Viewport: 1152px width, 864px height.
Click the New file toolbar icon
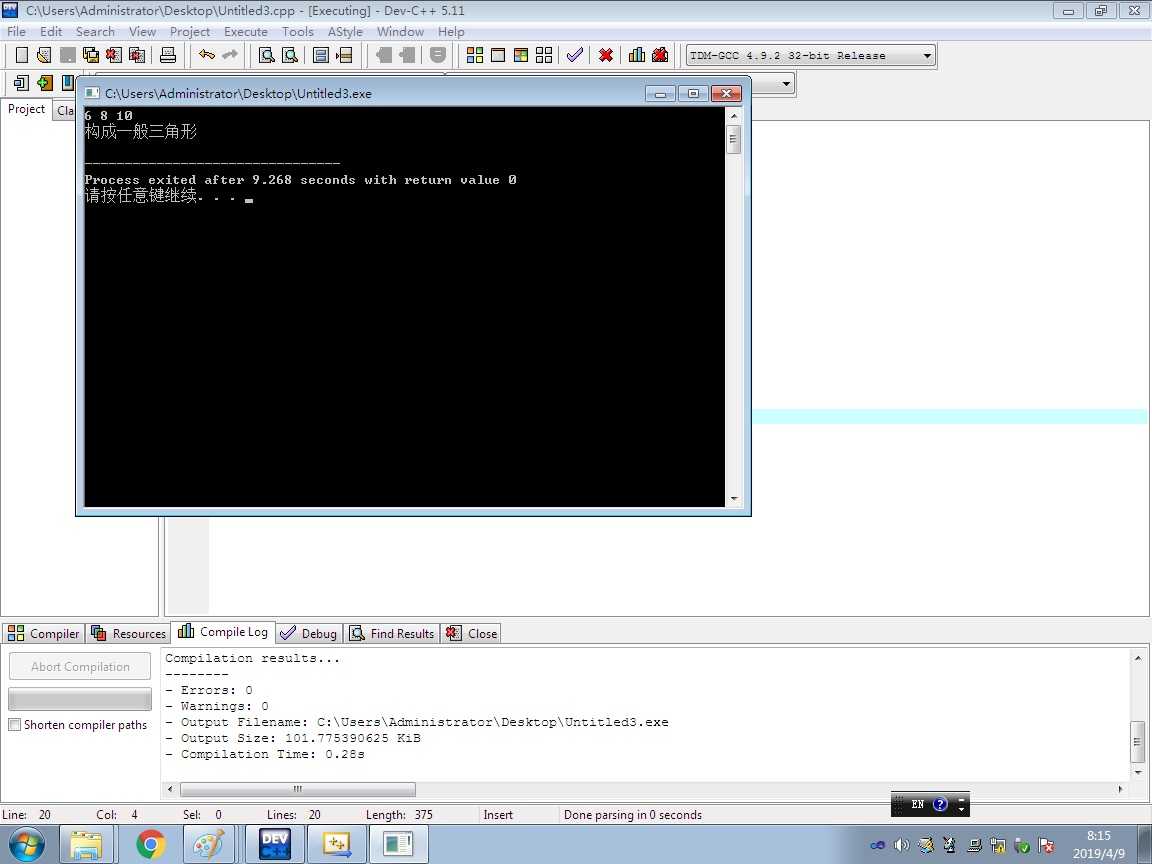pos(22,55)
